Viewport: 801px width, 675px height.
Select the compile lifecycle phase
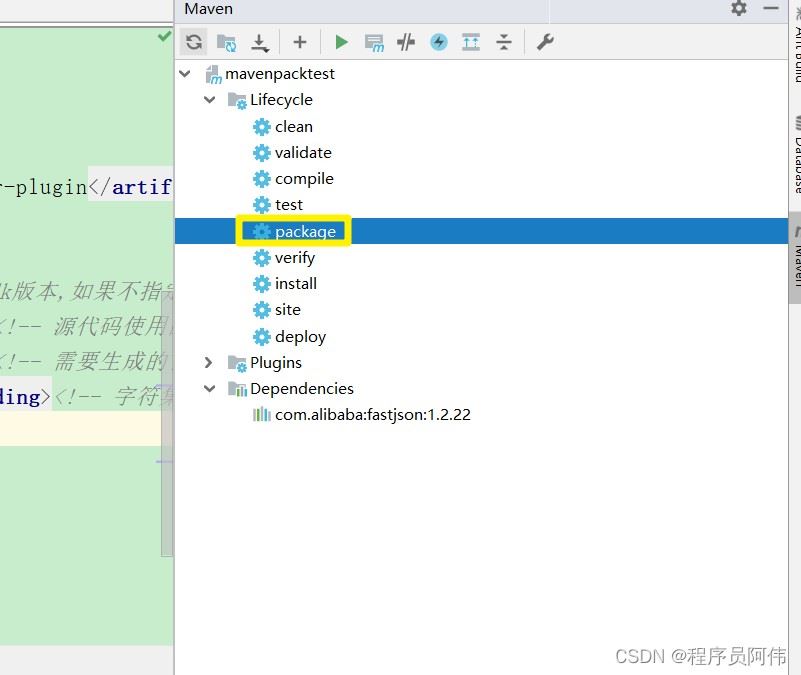[x=304, y=179]
